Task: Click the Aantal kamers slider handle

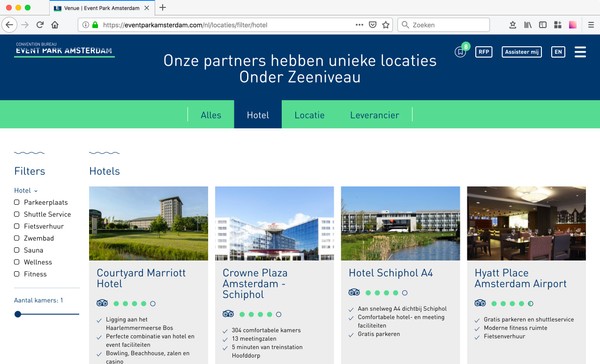Action: click(18, 314)
